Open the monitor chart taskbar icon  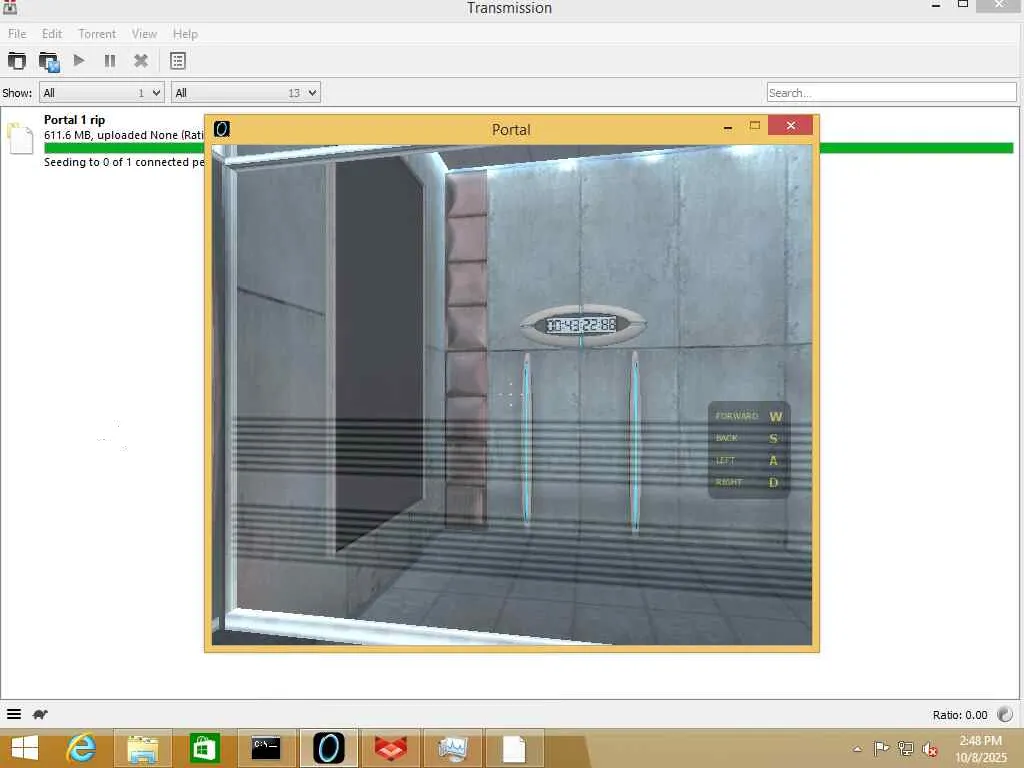coord(453,748)
